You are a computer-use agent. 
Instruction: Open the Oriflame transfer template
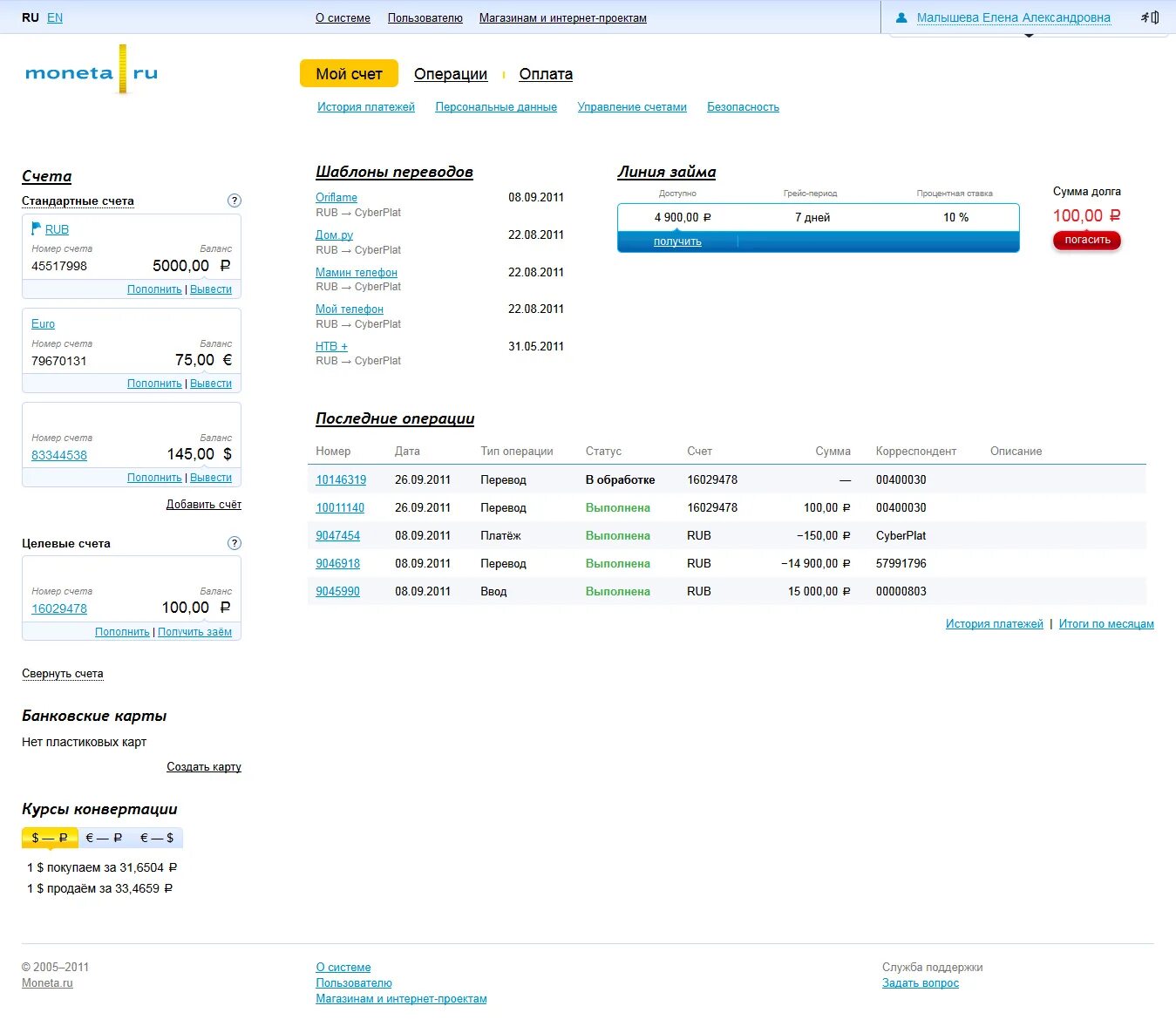(336, 198)
